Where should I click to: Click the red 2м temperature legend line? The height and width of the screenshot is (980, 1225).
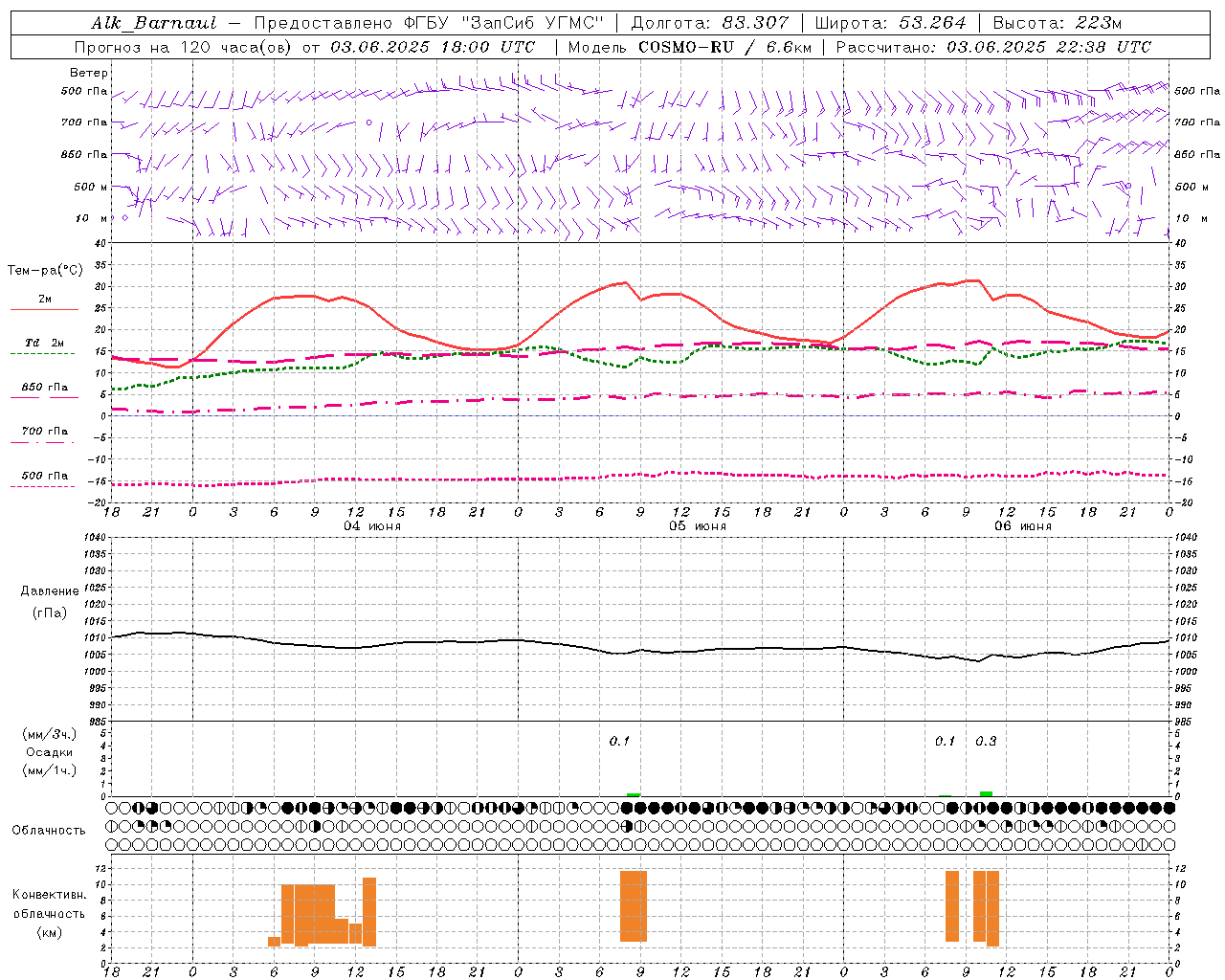click(x=44, y=309)
